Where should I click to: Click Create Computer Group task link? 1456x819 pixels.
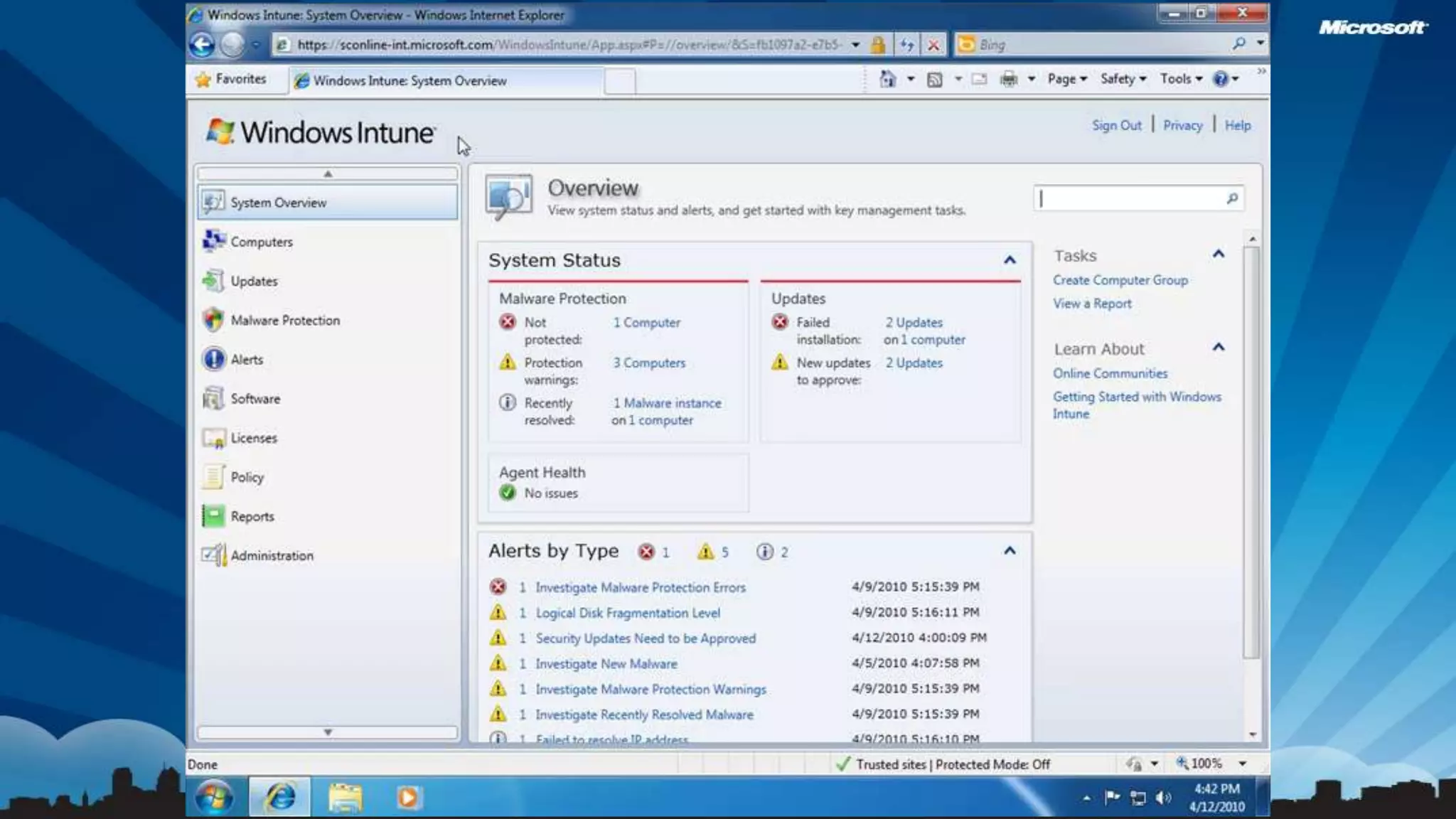point(1120,280)
